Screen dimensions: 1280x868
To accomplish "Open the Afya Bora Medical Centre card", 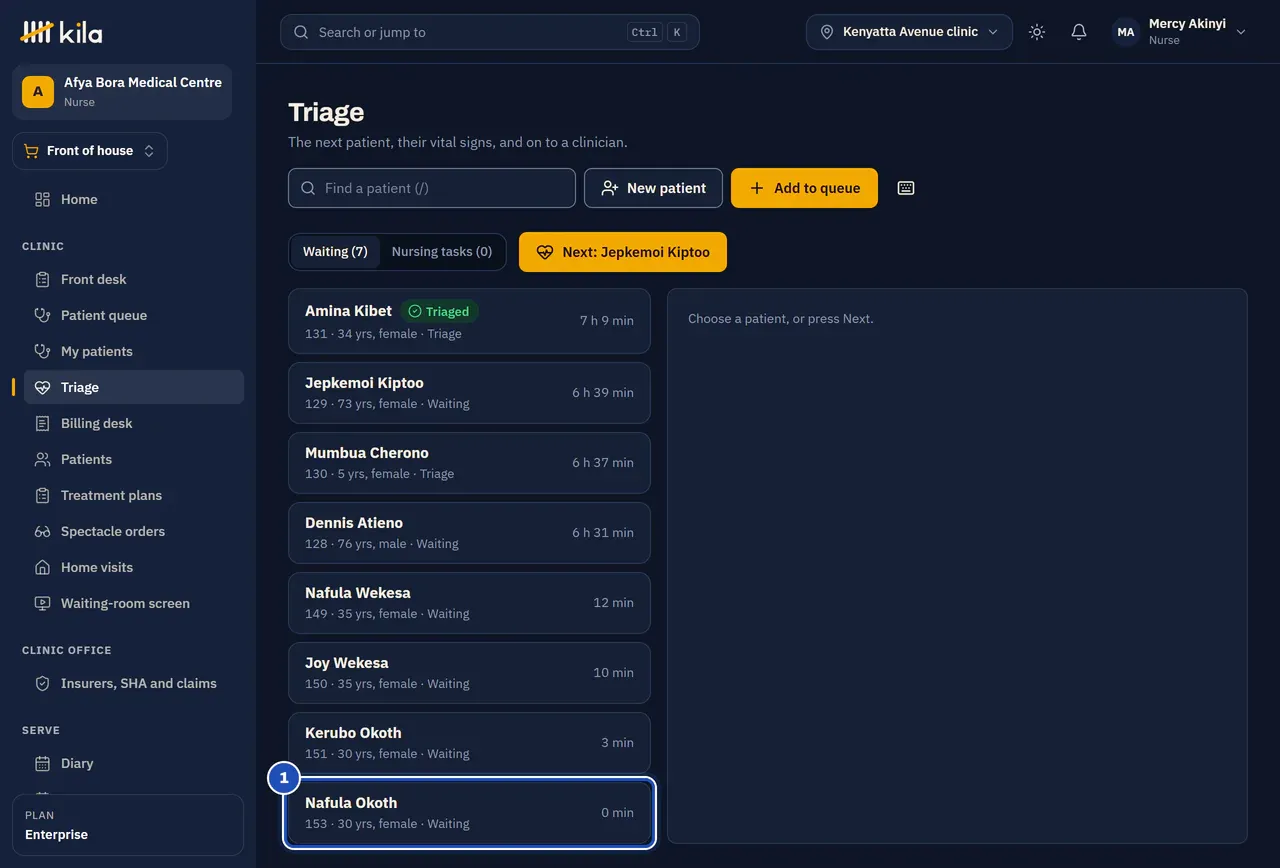I will click(x=122, y=92).
